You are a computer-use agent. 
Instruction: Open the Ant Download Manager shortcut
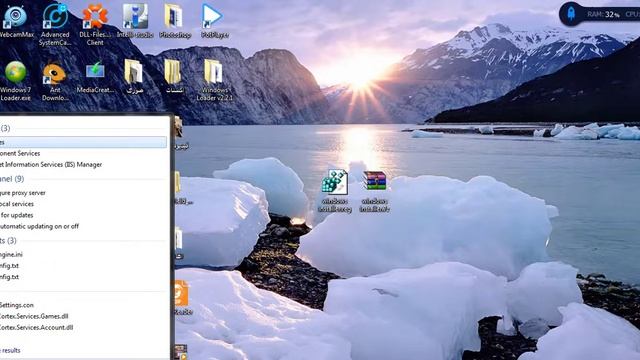55,81
